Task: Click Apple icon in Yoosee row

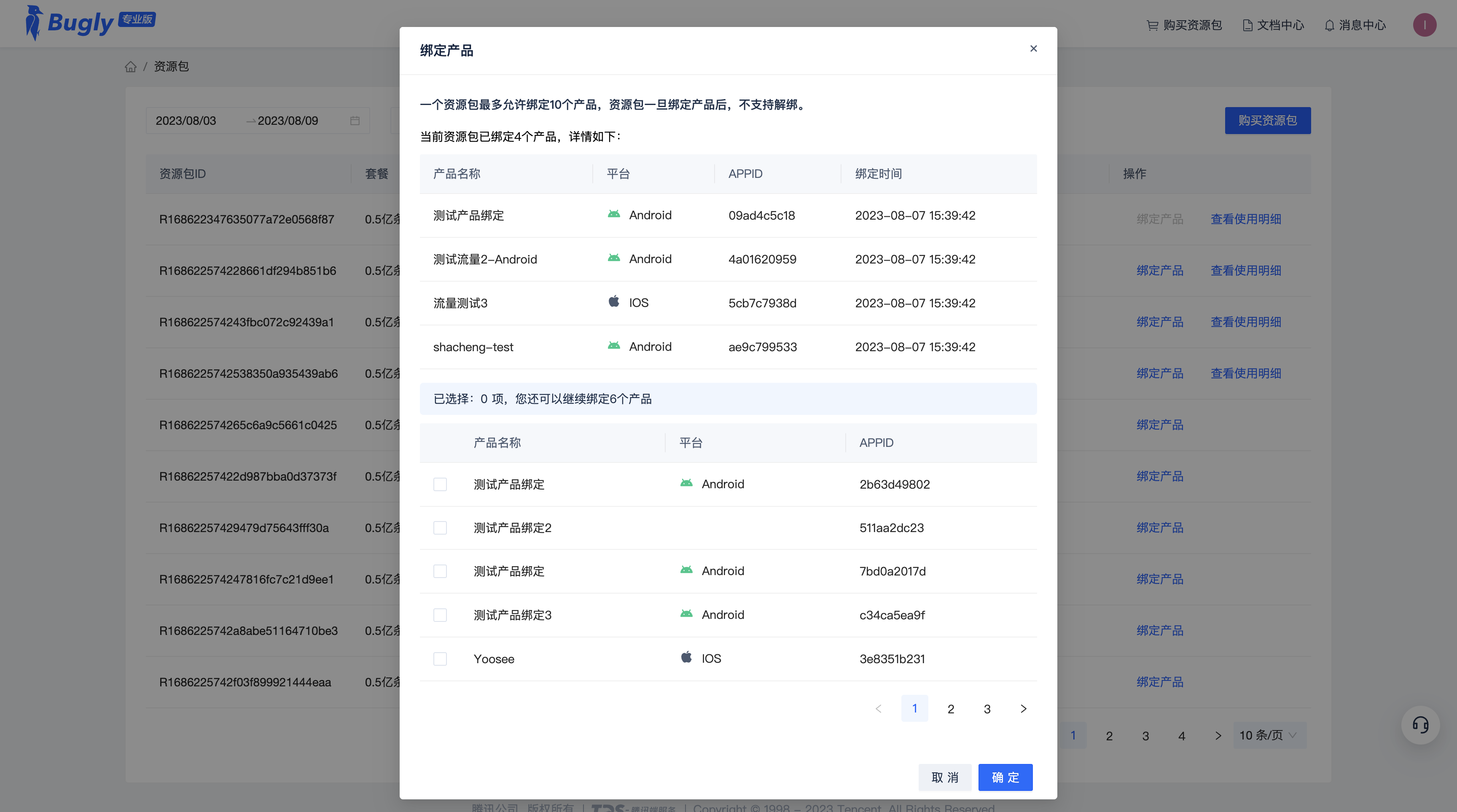Action: 686,657
